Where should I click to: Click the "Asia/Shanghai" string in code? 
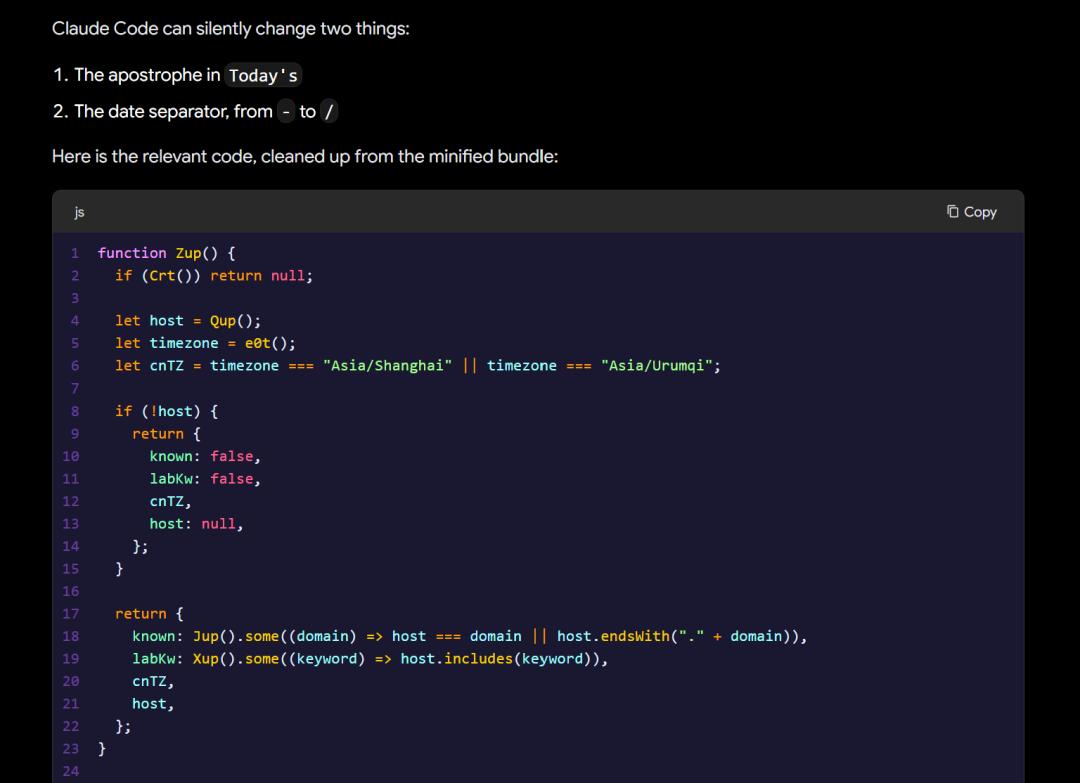click(388, 366)
